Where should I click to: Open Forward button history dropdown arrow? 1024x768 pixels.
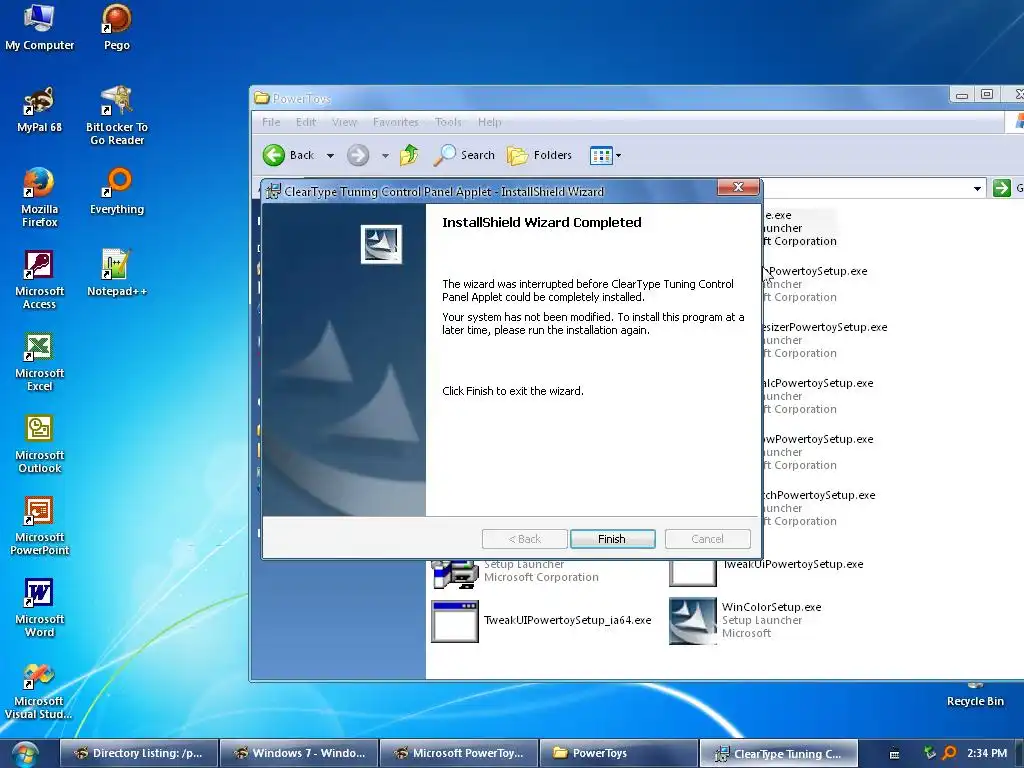(x=385, y=155)
